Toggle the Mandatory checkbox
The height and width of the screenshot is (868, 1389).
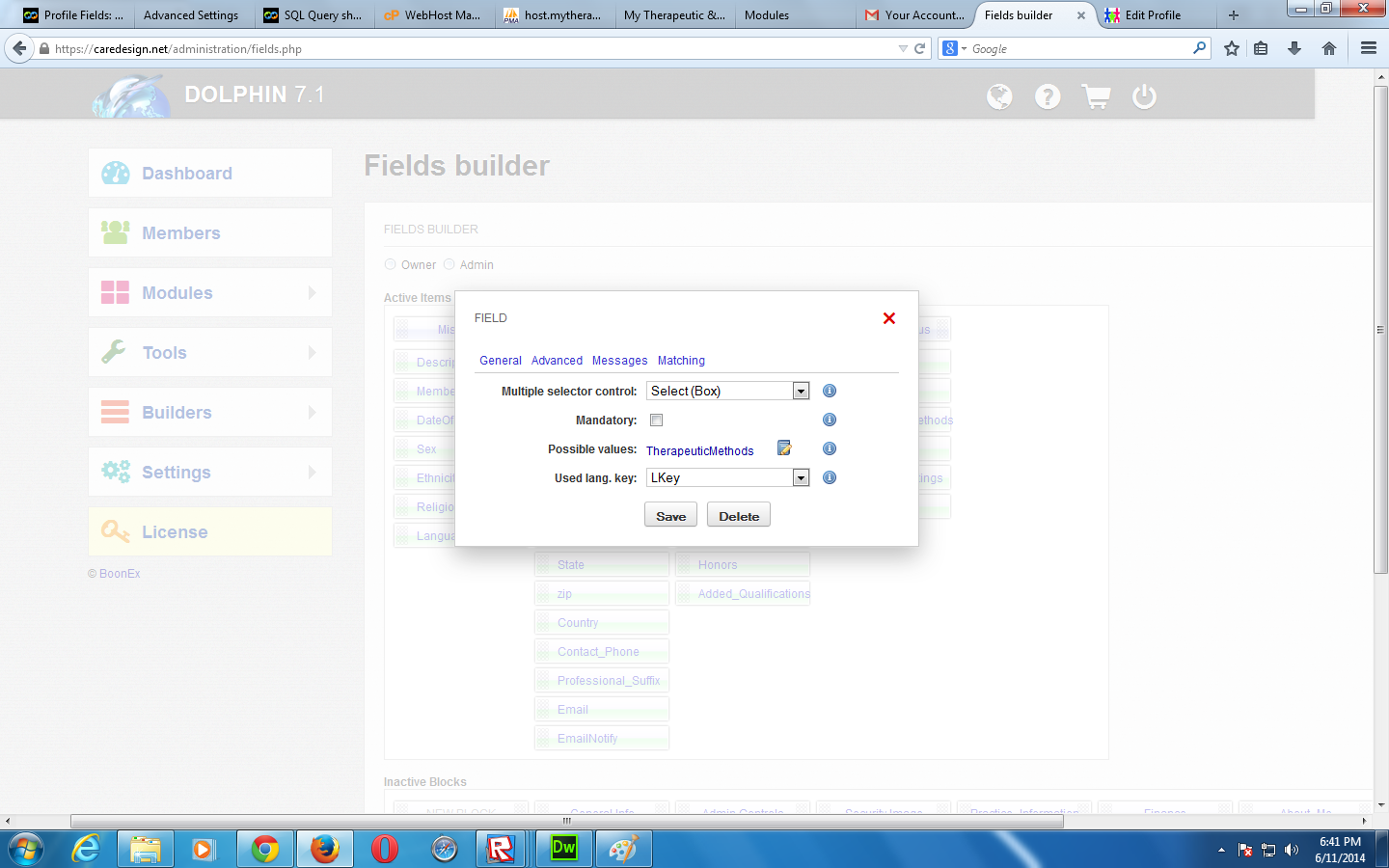(x=657, y=420)
